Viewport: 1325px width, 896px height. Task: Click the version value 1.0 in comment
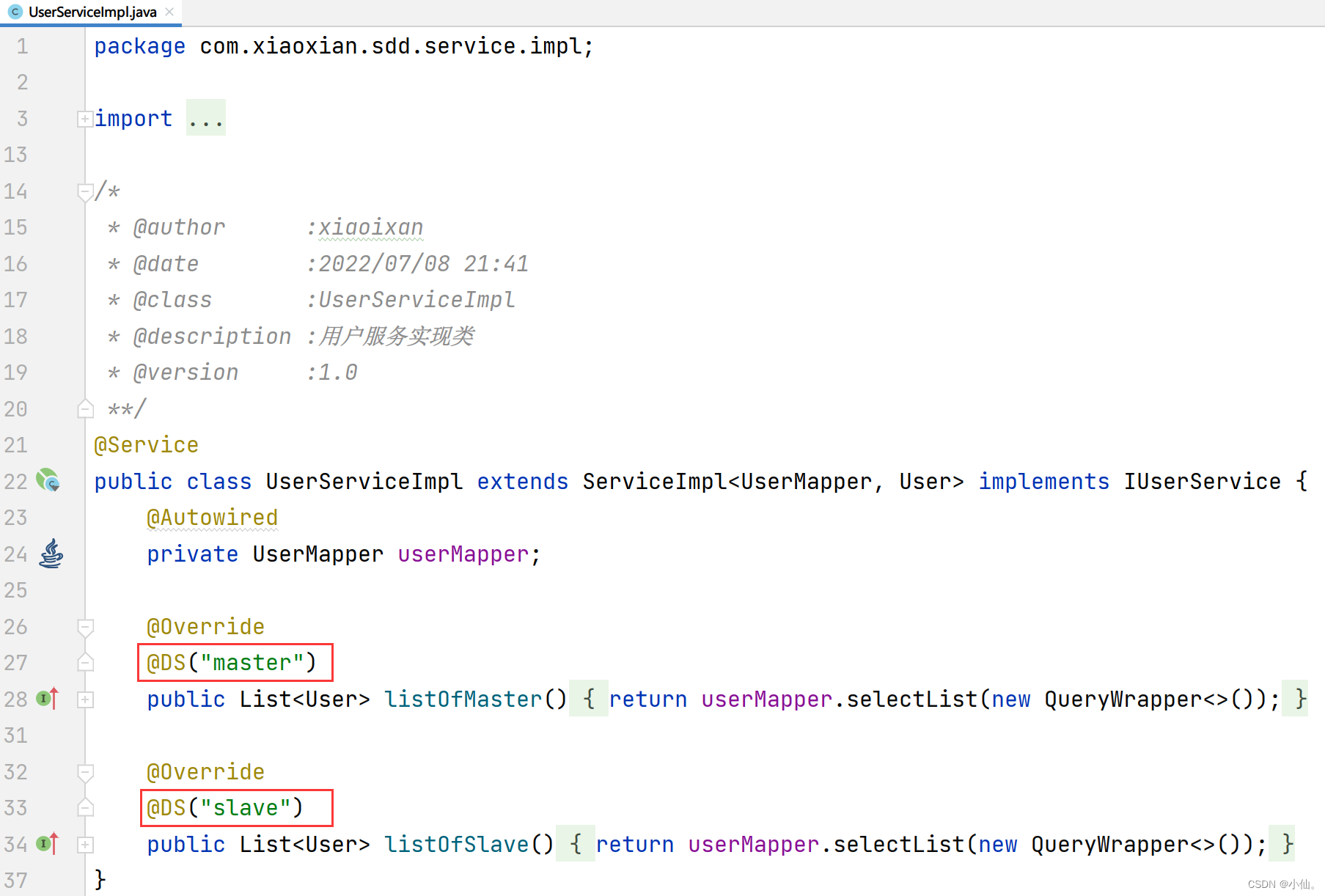tap(338, 372)
